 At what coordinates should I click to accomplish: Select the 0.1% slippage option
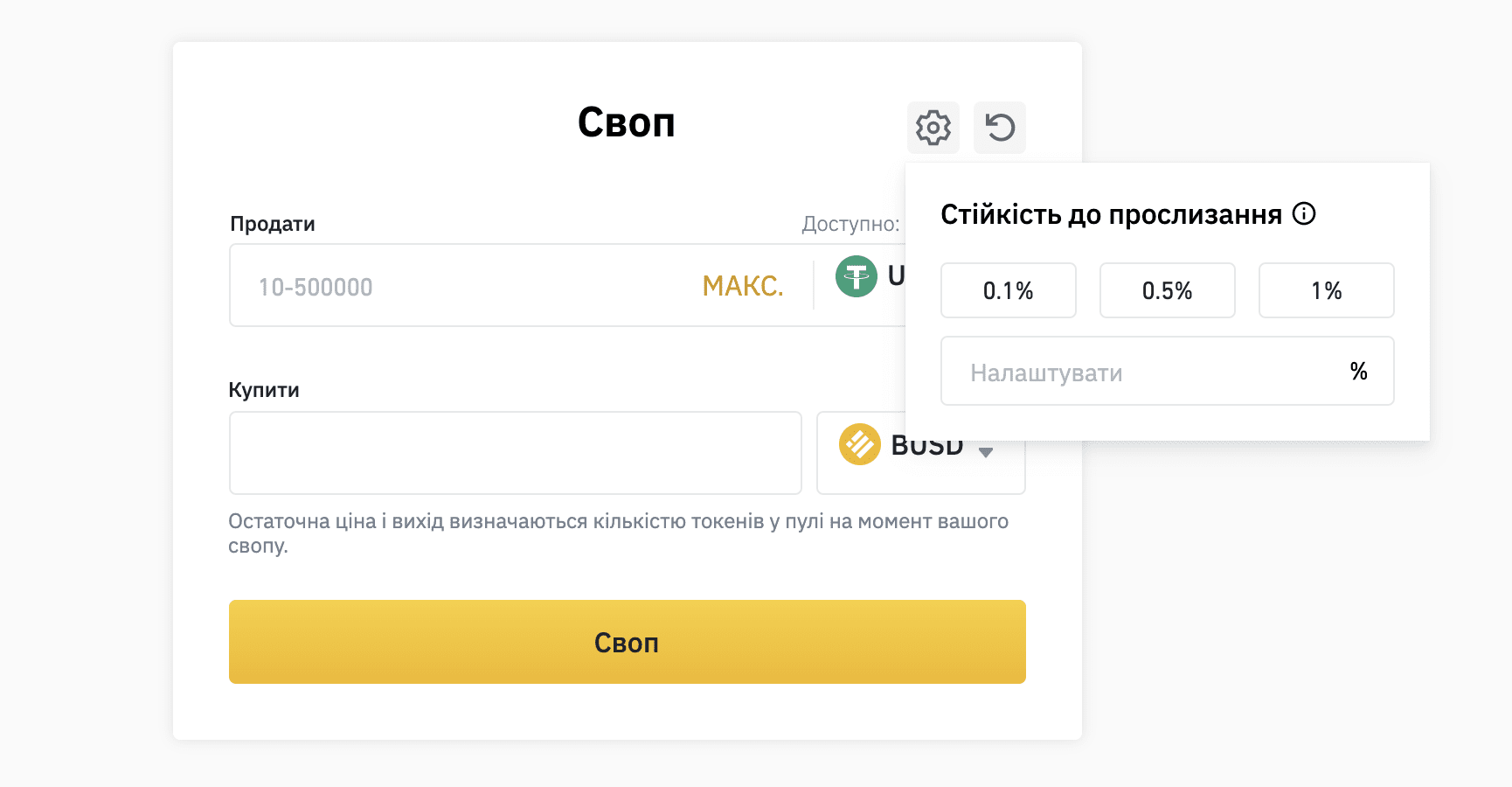click(x=1009, y=290)
